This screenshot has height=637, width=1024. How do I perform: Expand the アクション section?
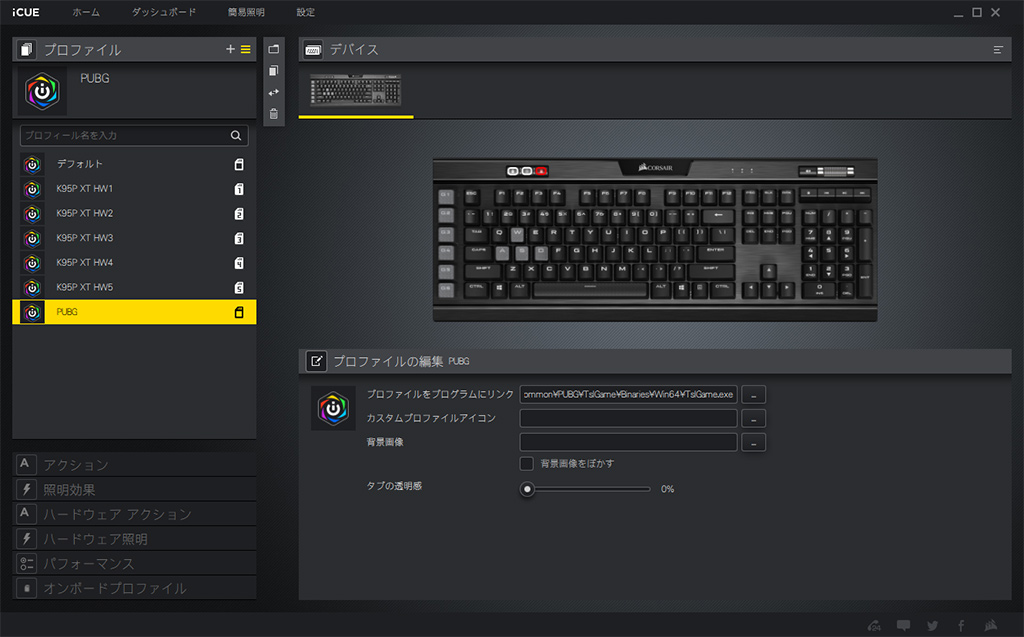coord(135,465)
